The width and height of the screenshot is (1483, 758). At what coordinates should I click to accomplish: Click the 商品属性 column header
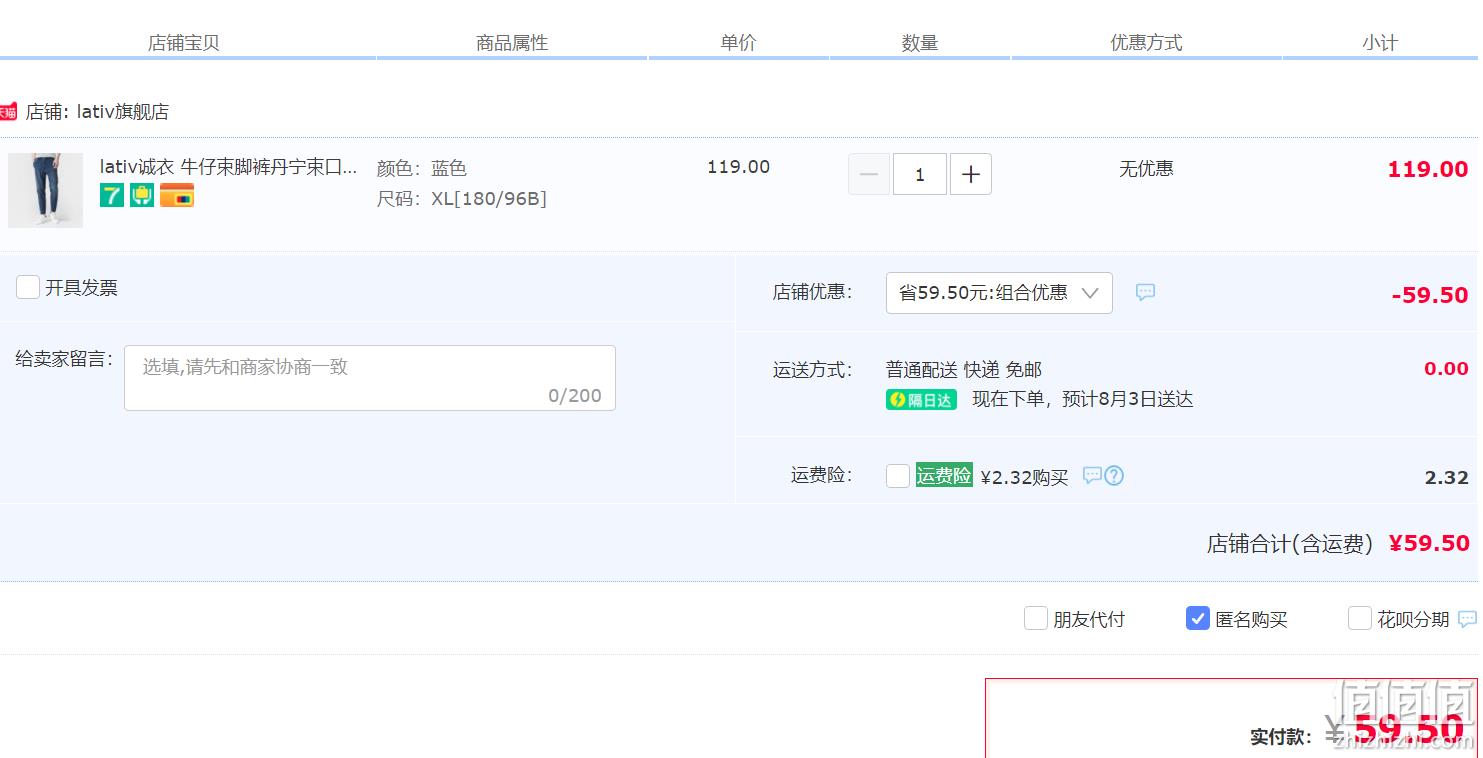[x=512, y=43]
